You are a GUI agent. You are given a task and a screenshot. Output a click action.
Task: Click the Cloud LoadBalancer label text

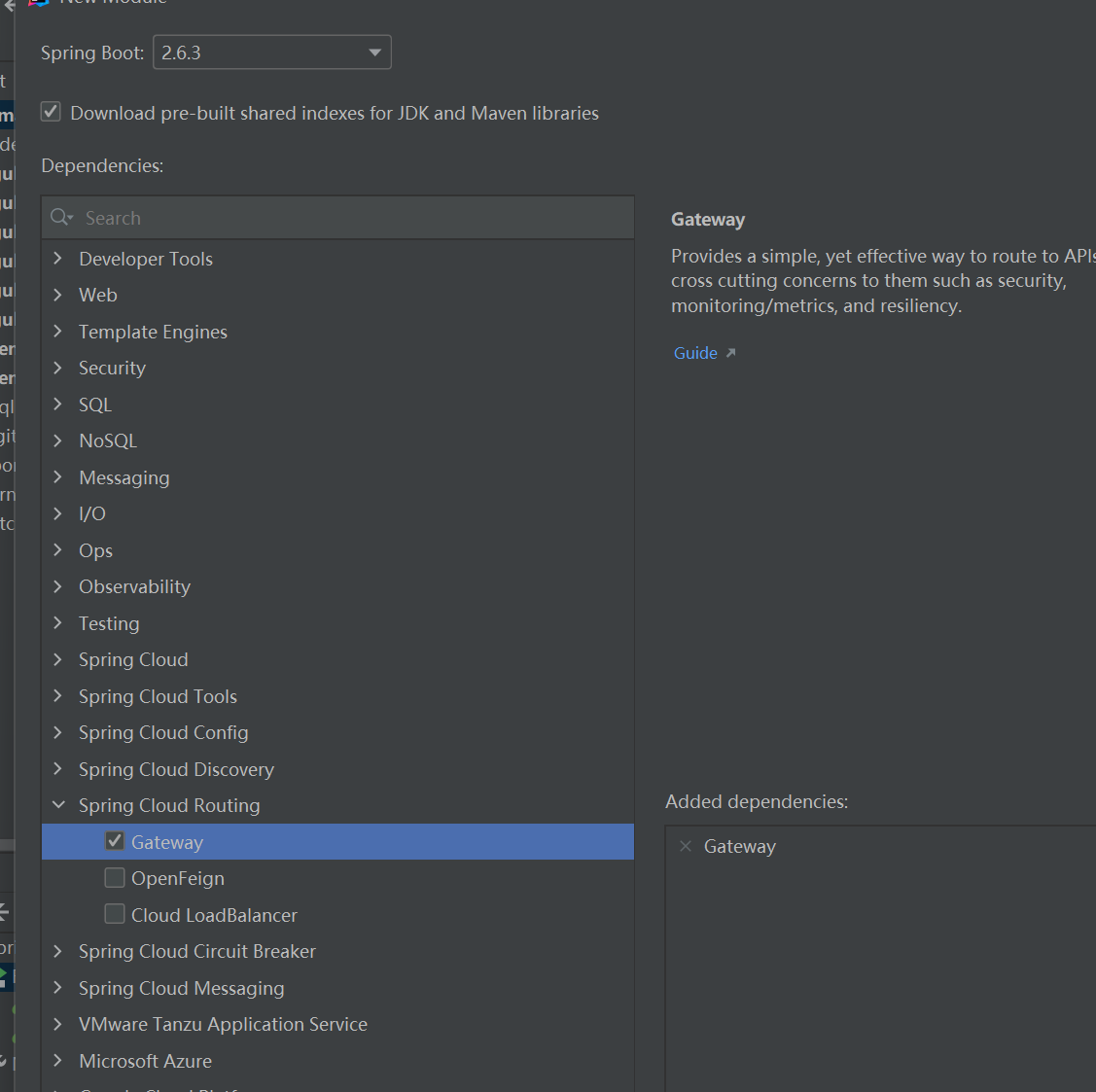[x=214, y=915]
